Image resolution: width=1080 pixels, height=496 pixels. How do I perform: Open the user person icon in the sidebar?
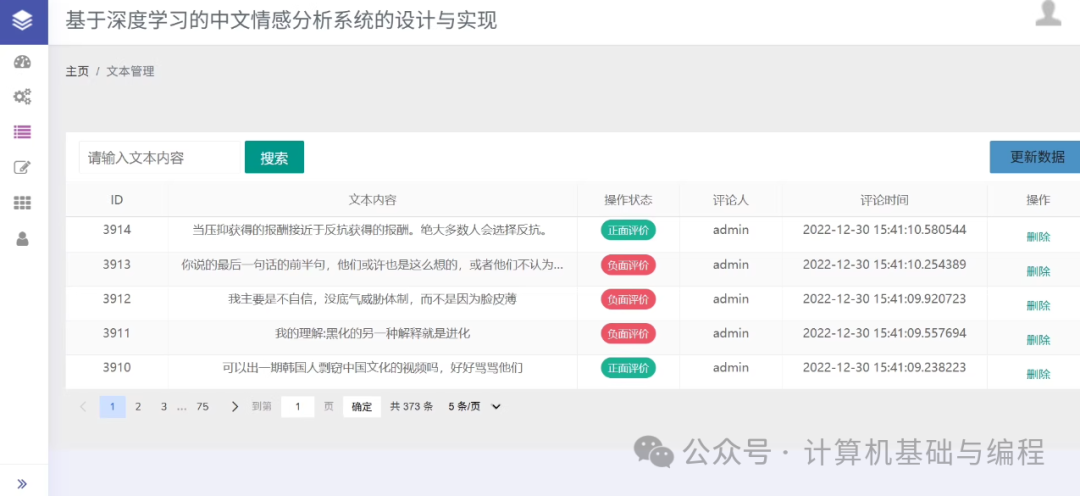tap(23, 239)
